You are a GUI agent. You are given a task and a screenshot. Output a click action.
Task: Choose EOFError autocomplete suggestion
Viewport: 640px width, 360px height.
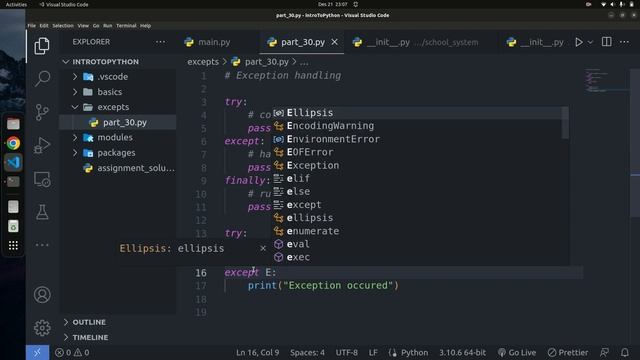pyautogui.click(x=417, y=152)
